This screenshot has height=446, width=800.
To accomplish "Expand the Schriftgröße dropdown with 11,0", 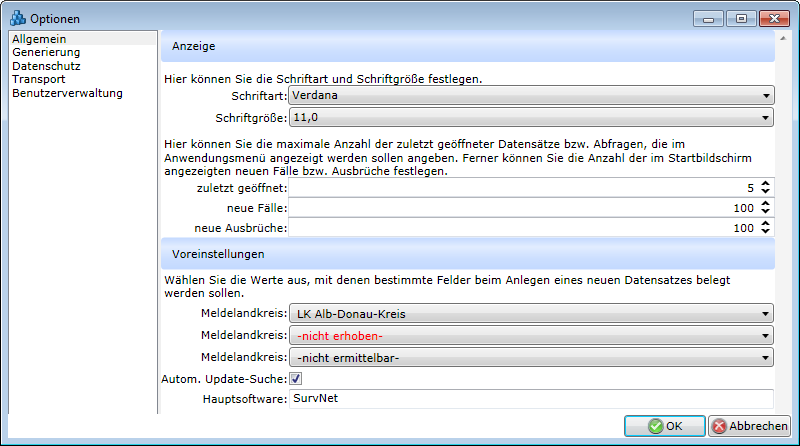I will pos(531,118).
